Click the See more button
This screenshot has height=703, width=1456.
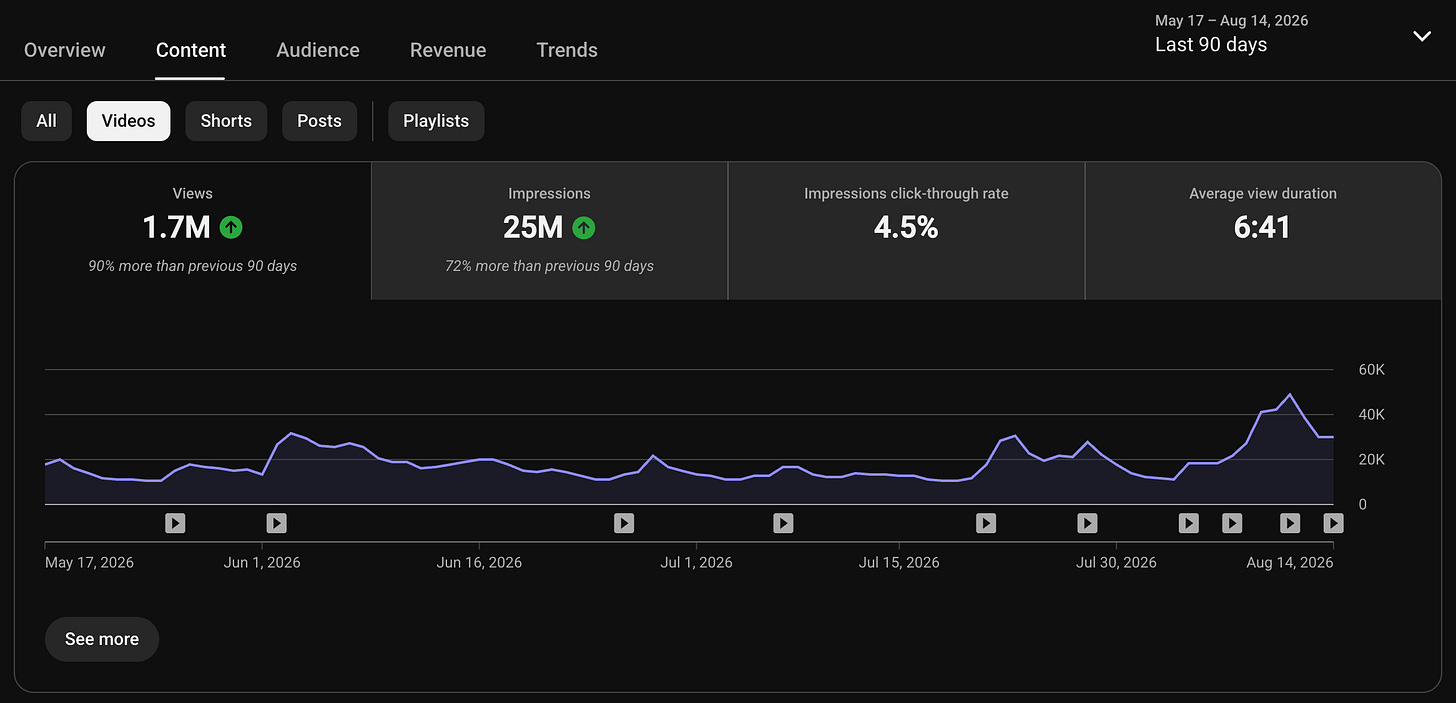pyautogui.click(x=102, y=639)
